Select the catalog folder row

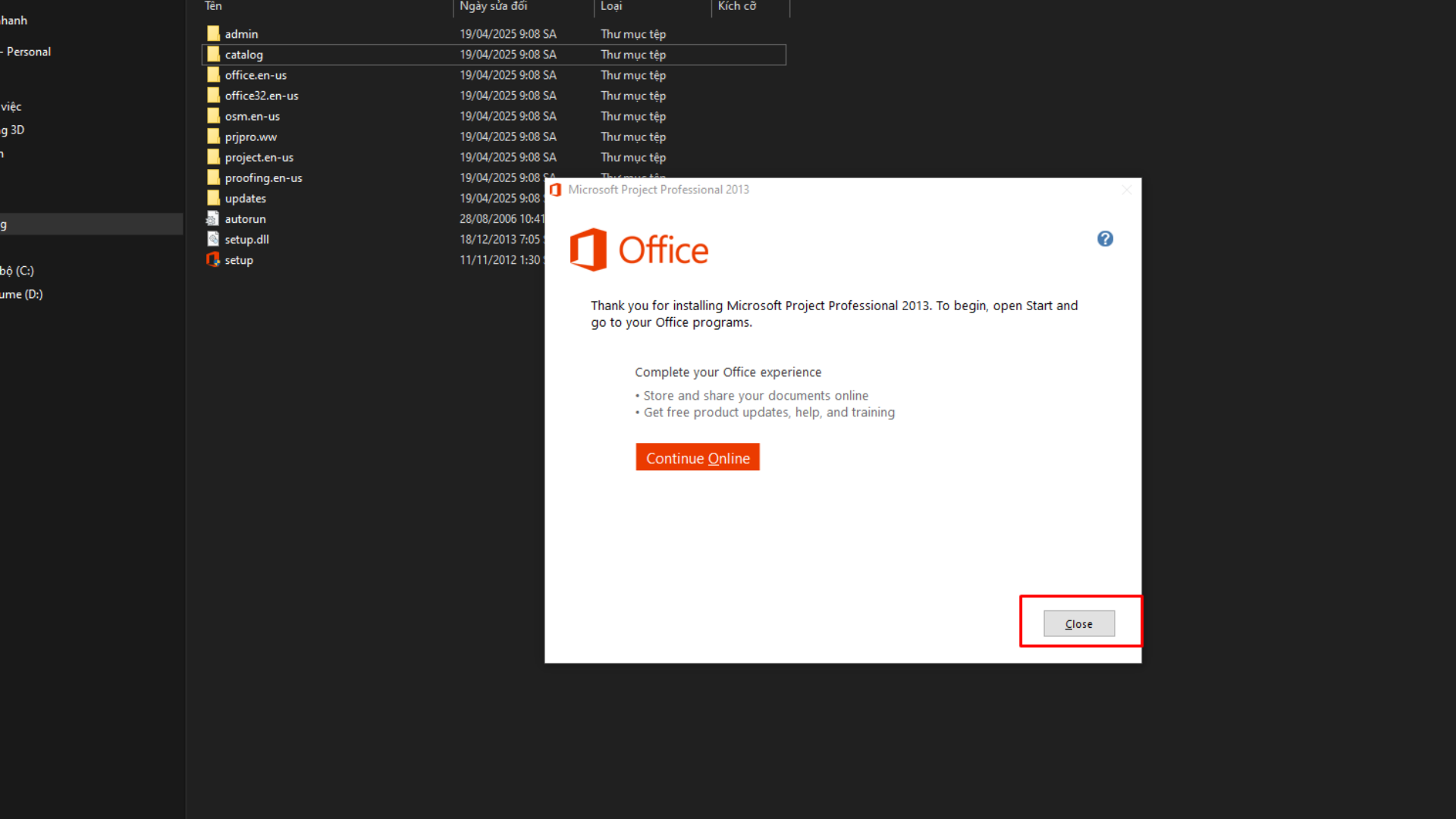244,55
